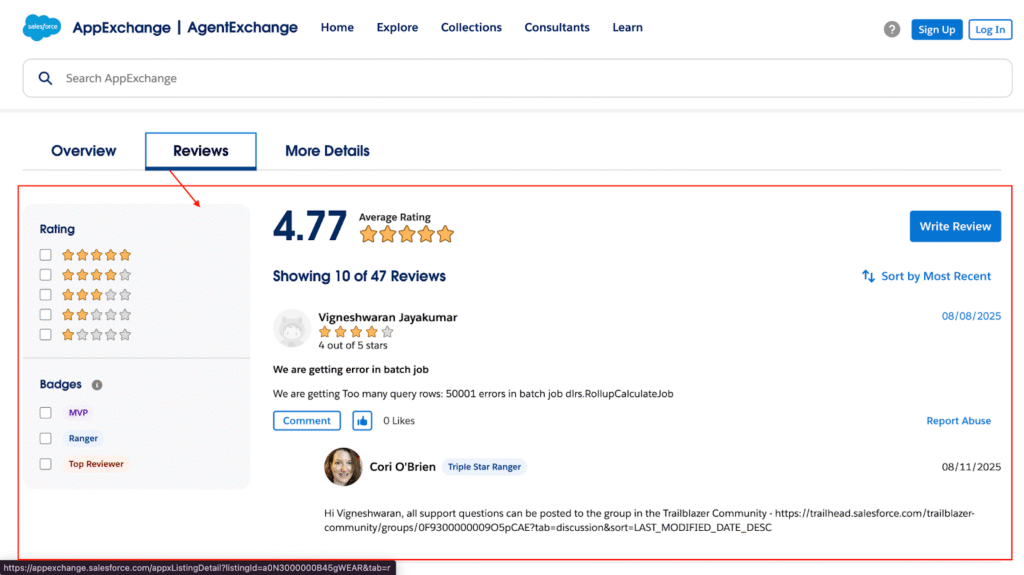
Task: Enable the Ranger badge filter
Action: pyautogui.click(x=45, y=438)
